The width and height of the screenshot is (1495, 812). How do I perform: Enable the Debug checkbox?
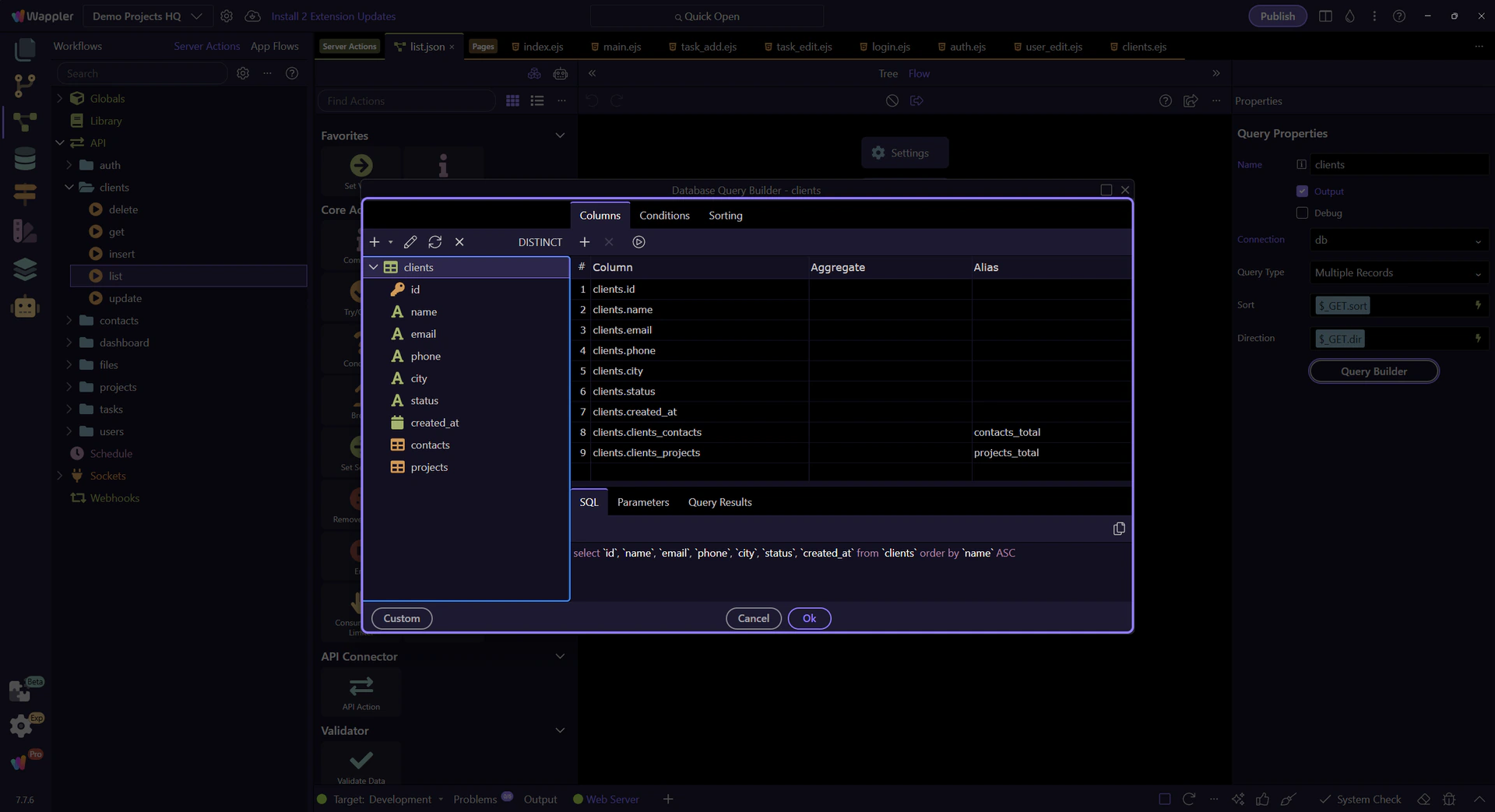1302,213
